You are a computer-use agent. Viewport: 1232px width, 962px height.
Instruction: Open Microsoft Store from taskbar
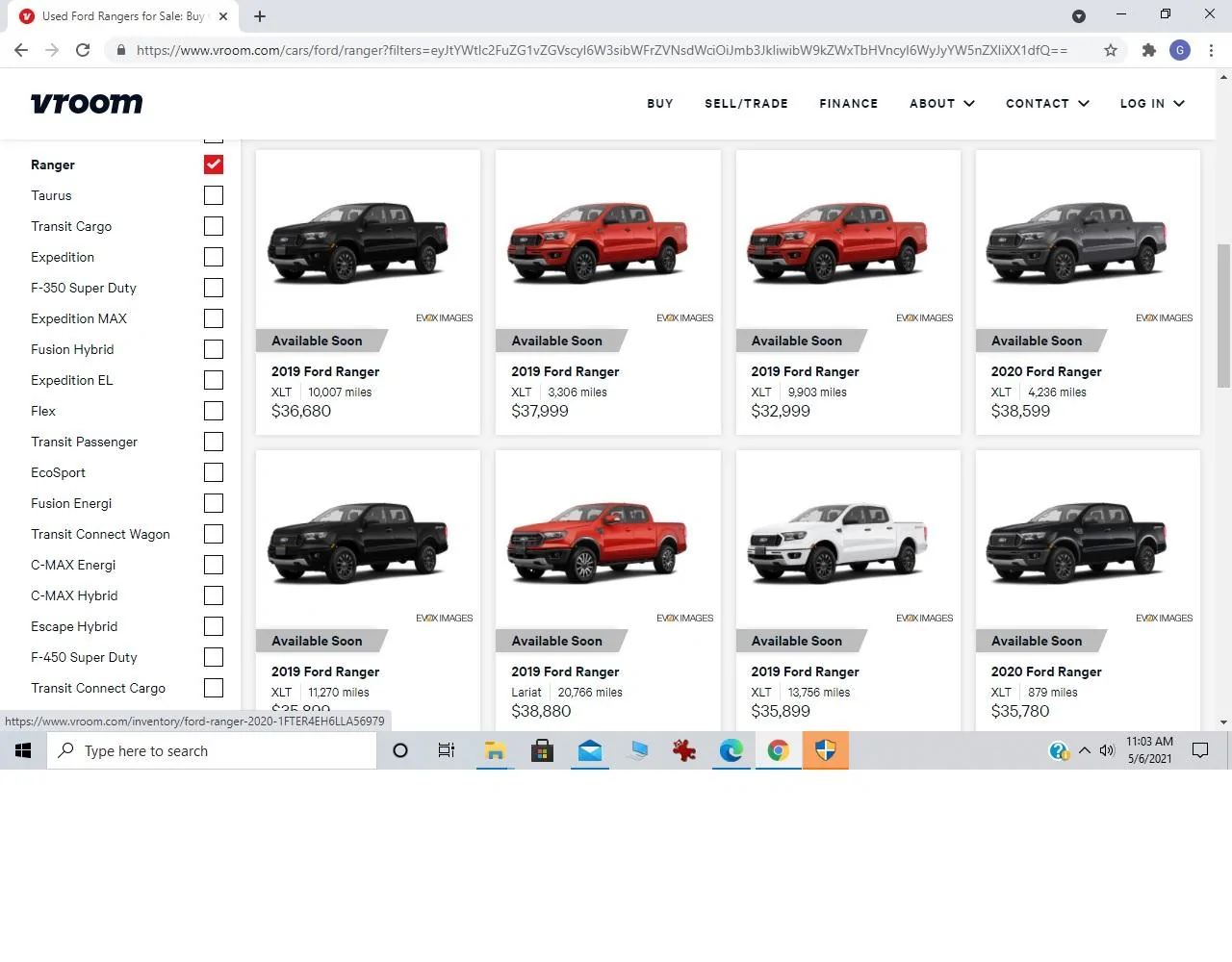click(x=542, y=750)
